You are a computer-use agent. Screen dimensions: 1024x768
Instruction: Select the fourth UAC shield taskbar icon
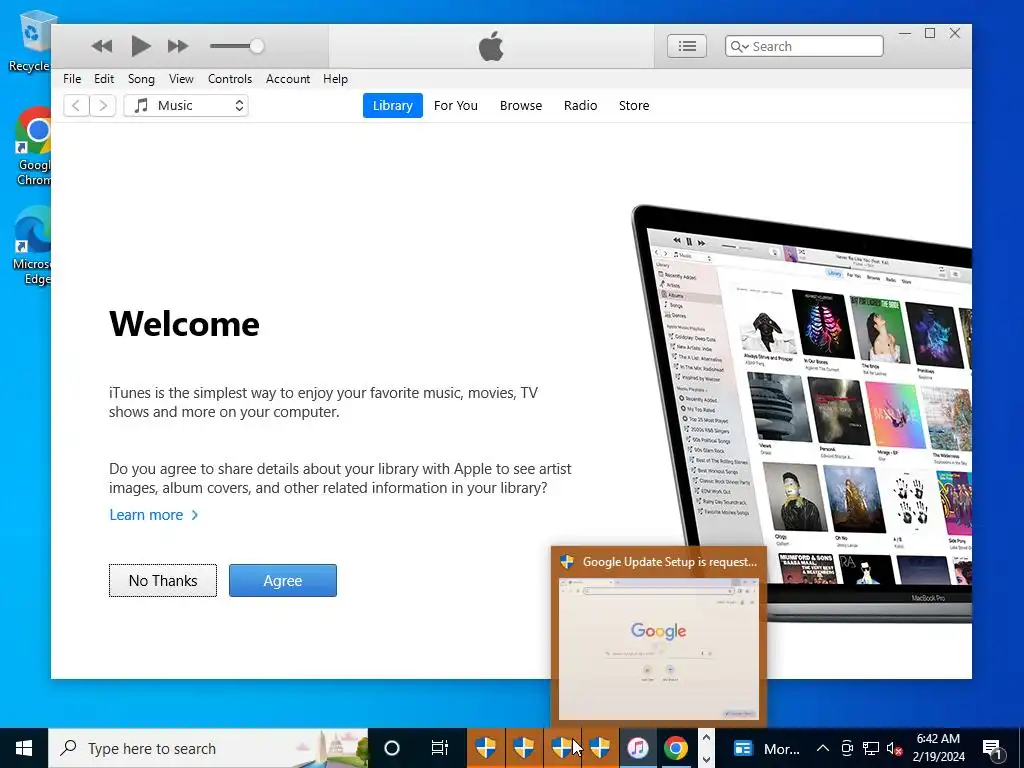[x=600, y=748]
